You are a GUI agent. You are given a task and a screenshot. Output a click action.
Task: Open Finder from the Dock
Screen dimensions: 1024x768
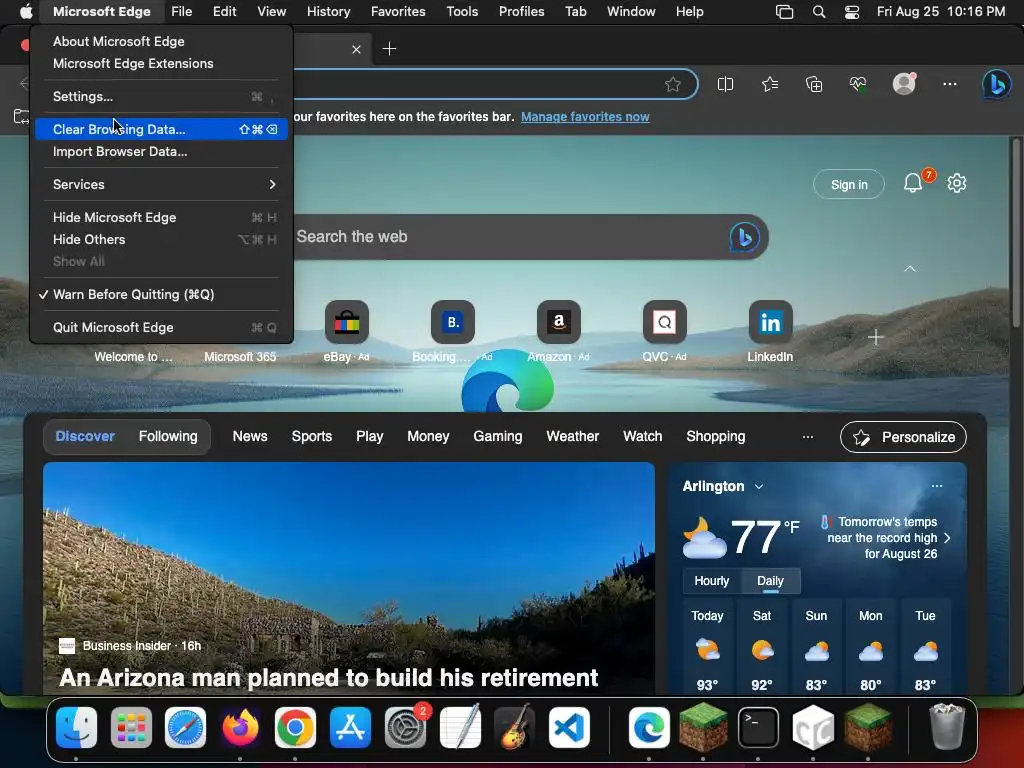[x=76, y=727]
